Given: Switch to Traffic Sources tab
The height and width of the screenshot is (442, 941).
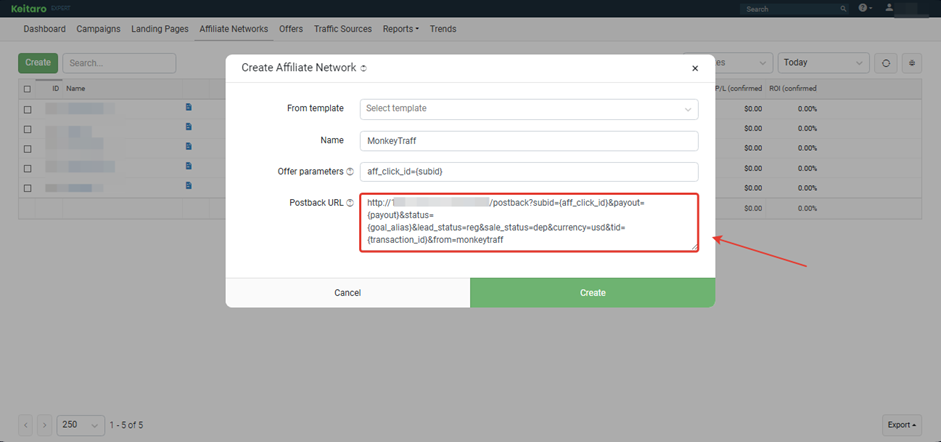Looking at the screenshot, I should point(343,29).
